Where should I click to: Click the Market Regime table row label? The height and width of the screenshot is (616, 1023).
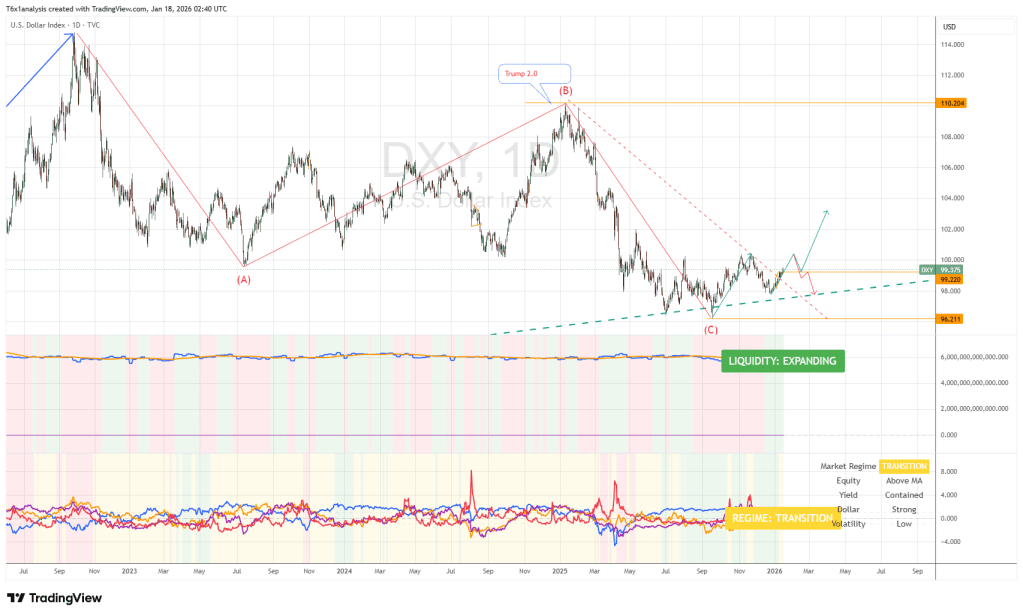(847, 467)
